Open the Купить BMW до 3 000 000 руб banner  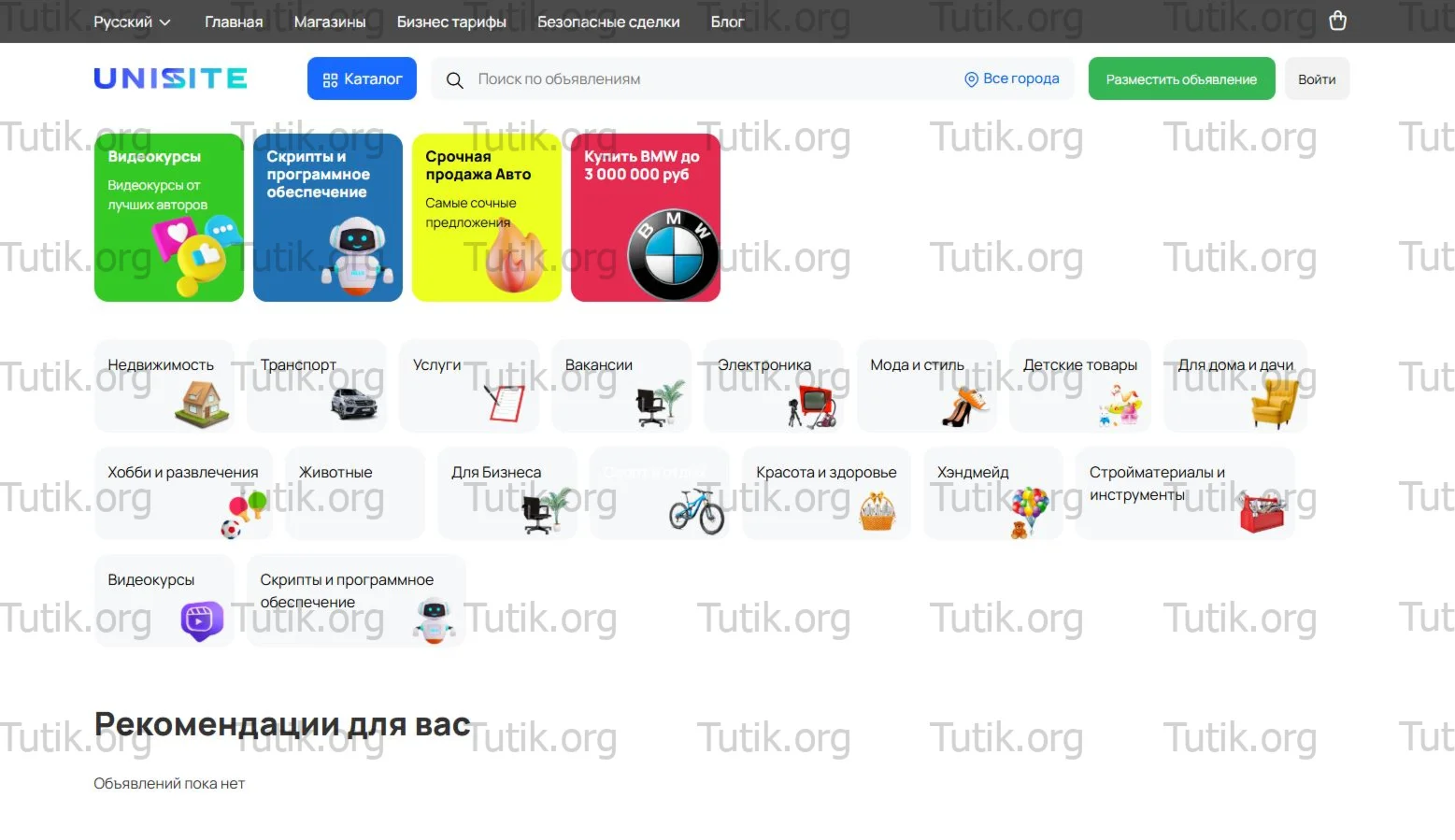(645, 218)
